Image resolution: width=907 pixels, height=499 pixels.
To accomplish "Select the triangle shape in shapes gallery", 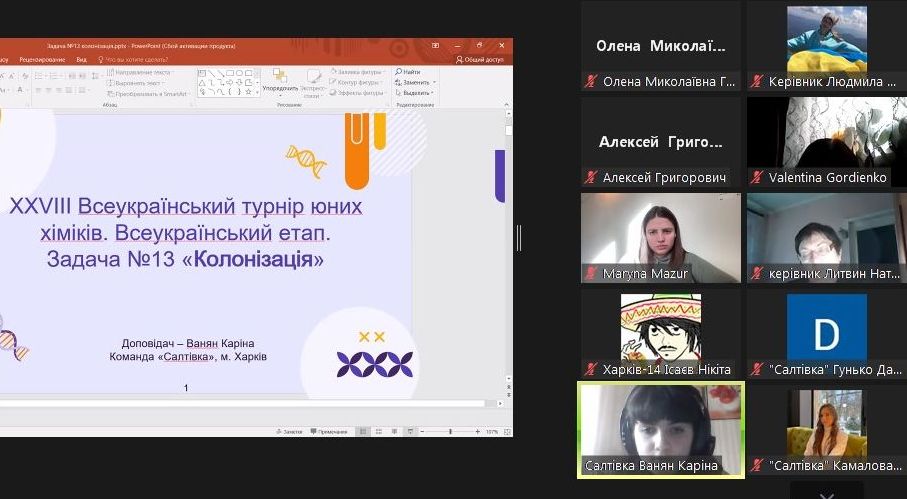I will point(202,83).
